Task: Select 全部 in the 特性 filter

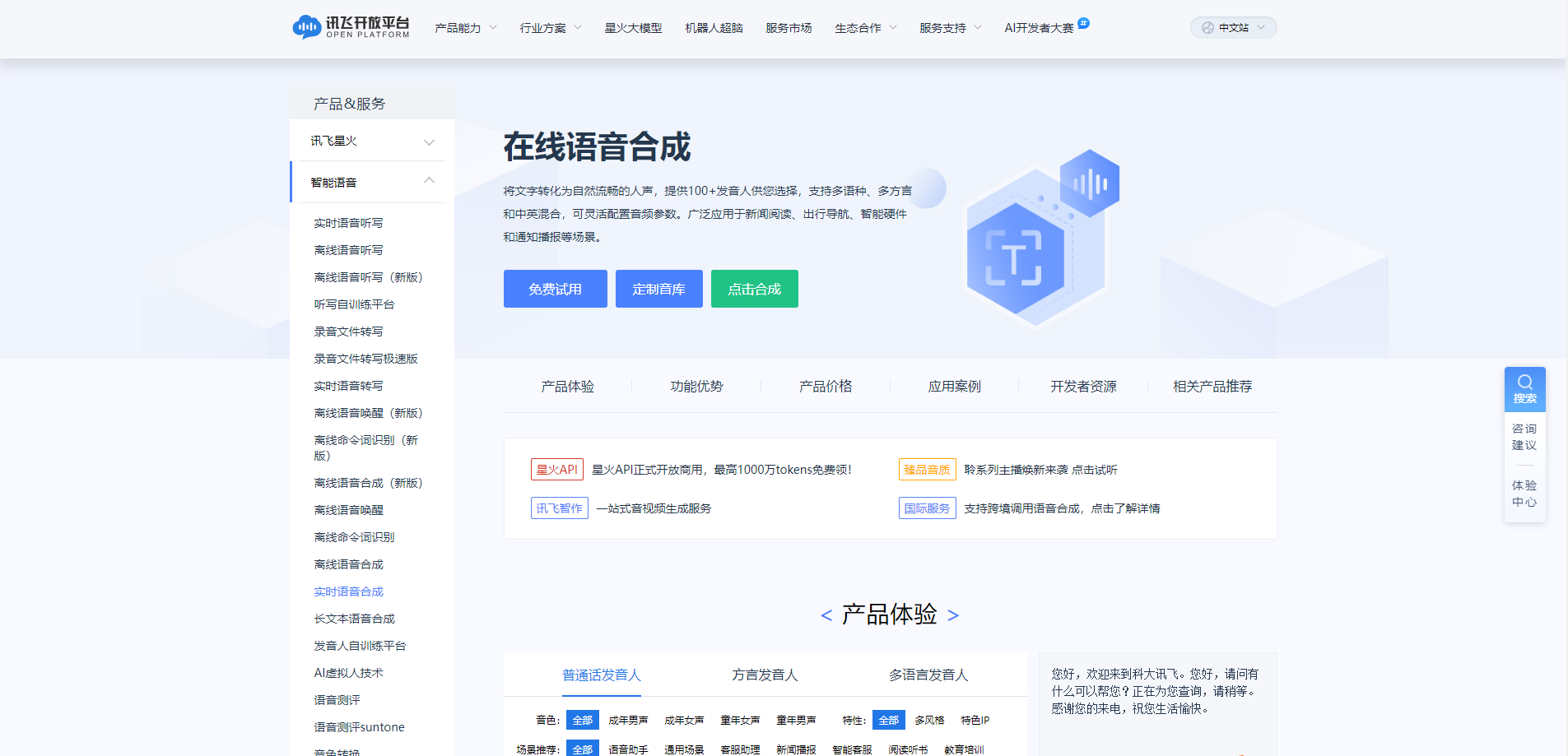Action: point(889,721)
